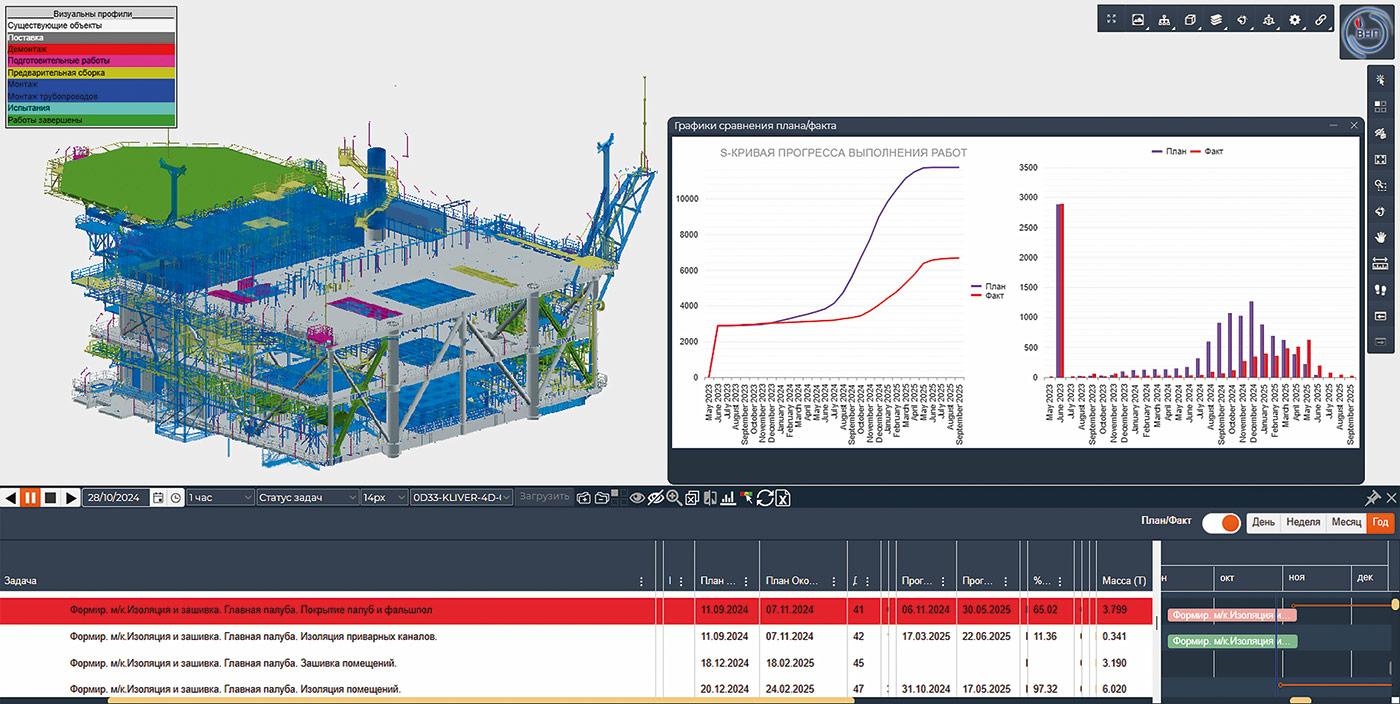Enable walk mode footprints tool
Screen dimensions: 1400x704
(1380, 290)
